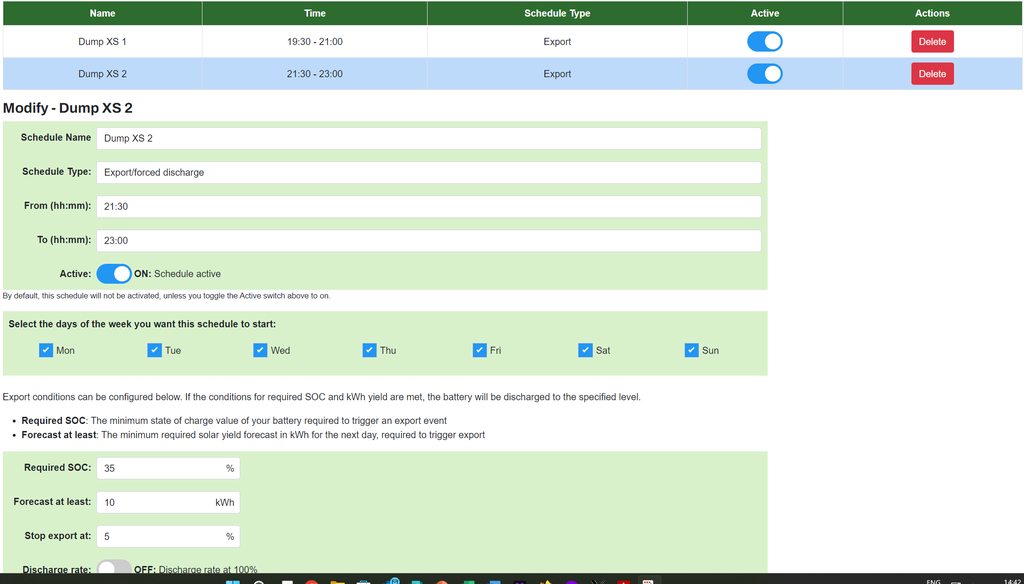Viewport: 1024px width, 584px height.
Task: Click the From (hh:mm) time field
Action: tap(428, 207)
